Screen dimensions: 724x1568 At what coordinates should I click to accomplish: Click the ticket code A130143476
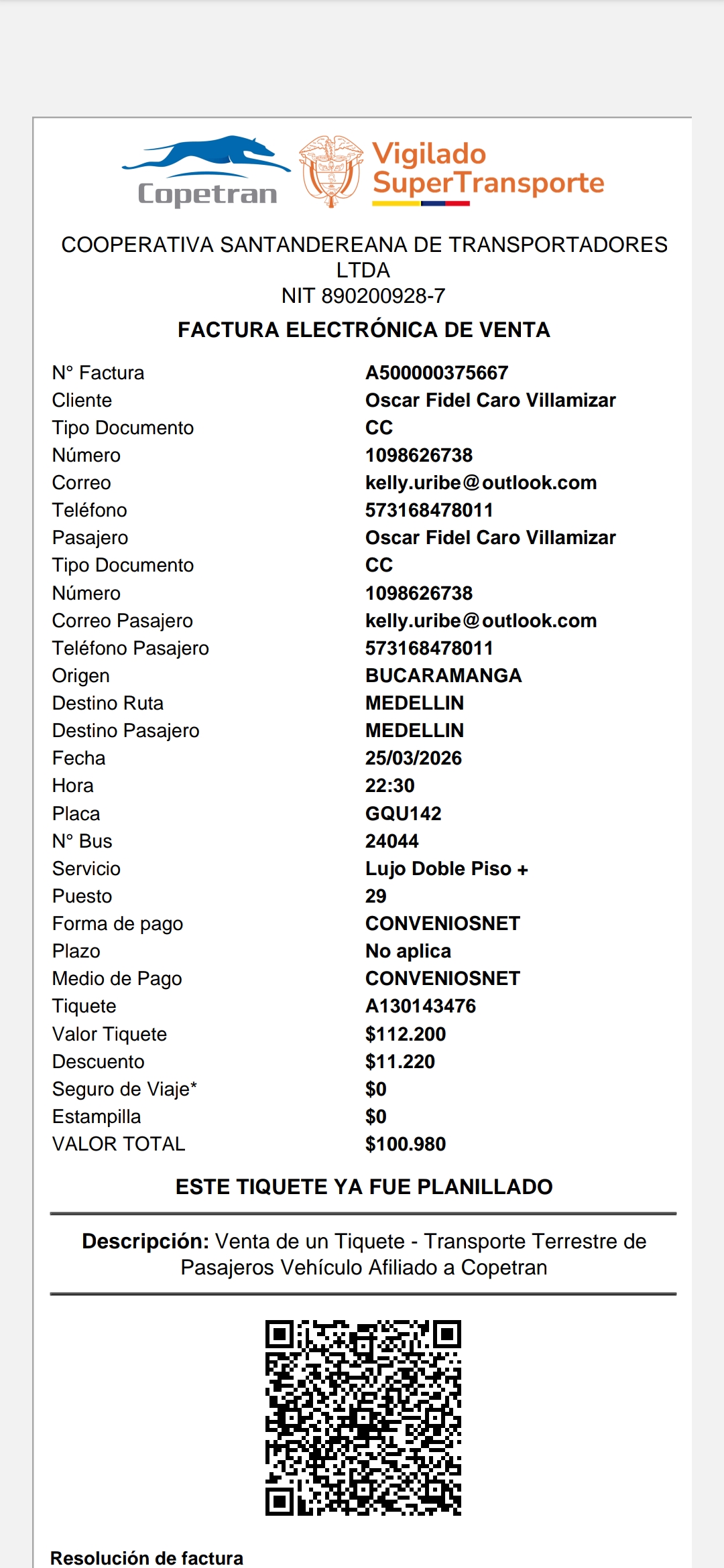coord(420,1006)
